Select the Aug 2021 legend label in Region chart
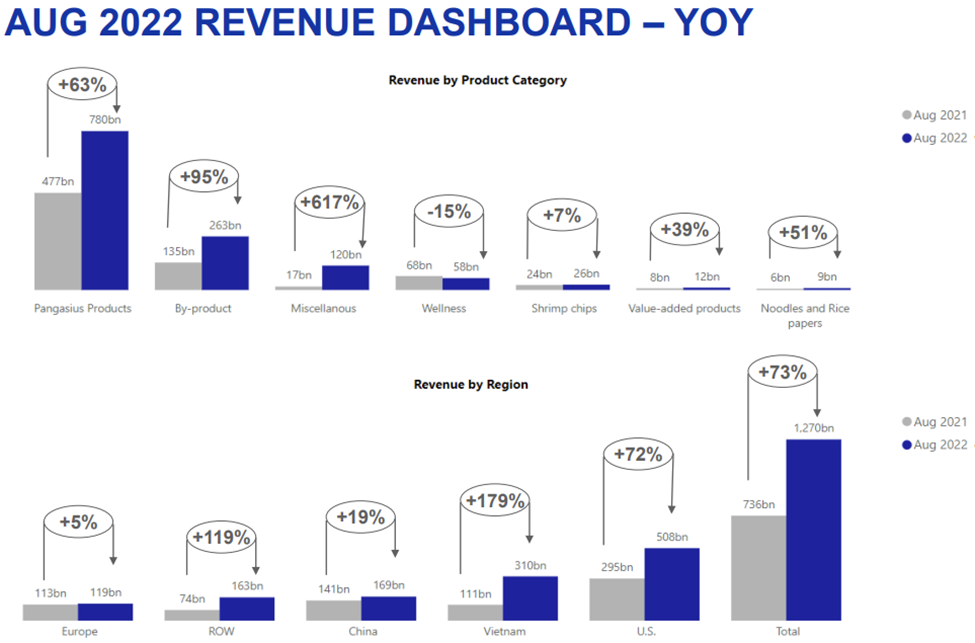Image resolution: width=975 pixels, height=643 pixels. (939, 422)
